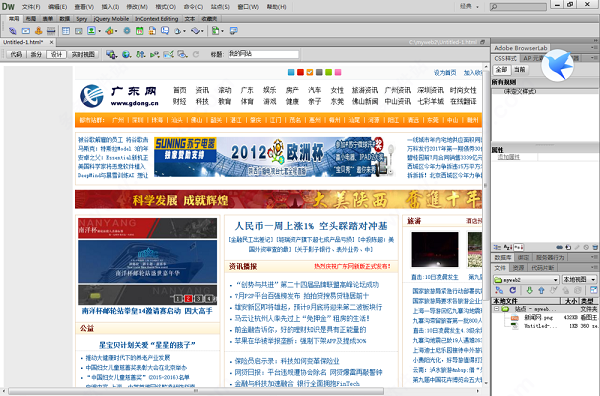Create new CSS rule icon
This screenshot has width=600, height=396.
click(x=568, y=248)
